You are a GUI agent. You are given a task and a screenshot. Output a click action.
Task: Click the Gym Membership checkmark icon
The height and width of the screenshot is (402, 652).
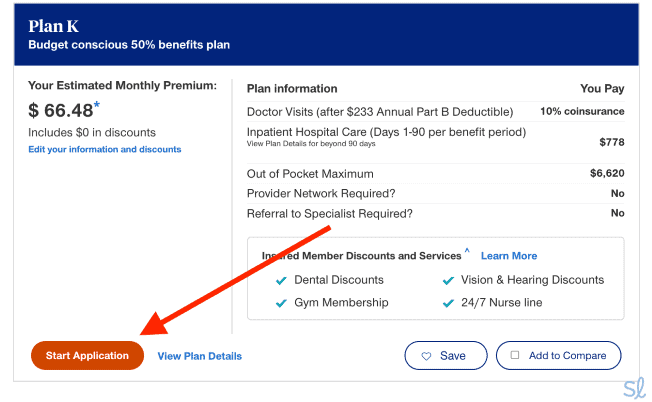281,303
